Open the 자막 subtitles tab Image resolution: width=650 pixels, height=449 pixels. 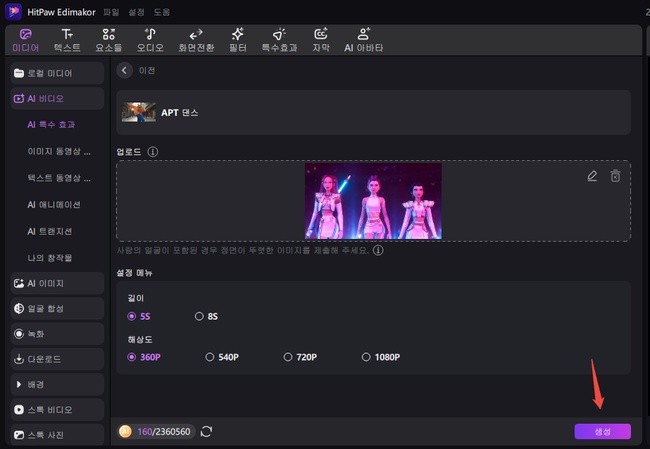[321, 40]
